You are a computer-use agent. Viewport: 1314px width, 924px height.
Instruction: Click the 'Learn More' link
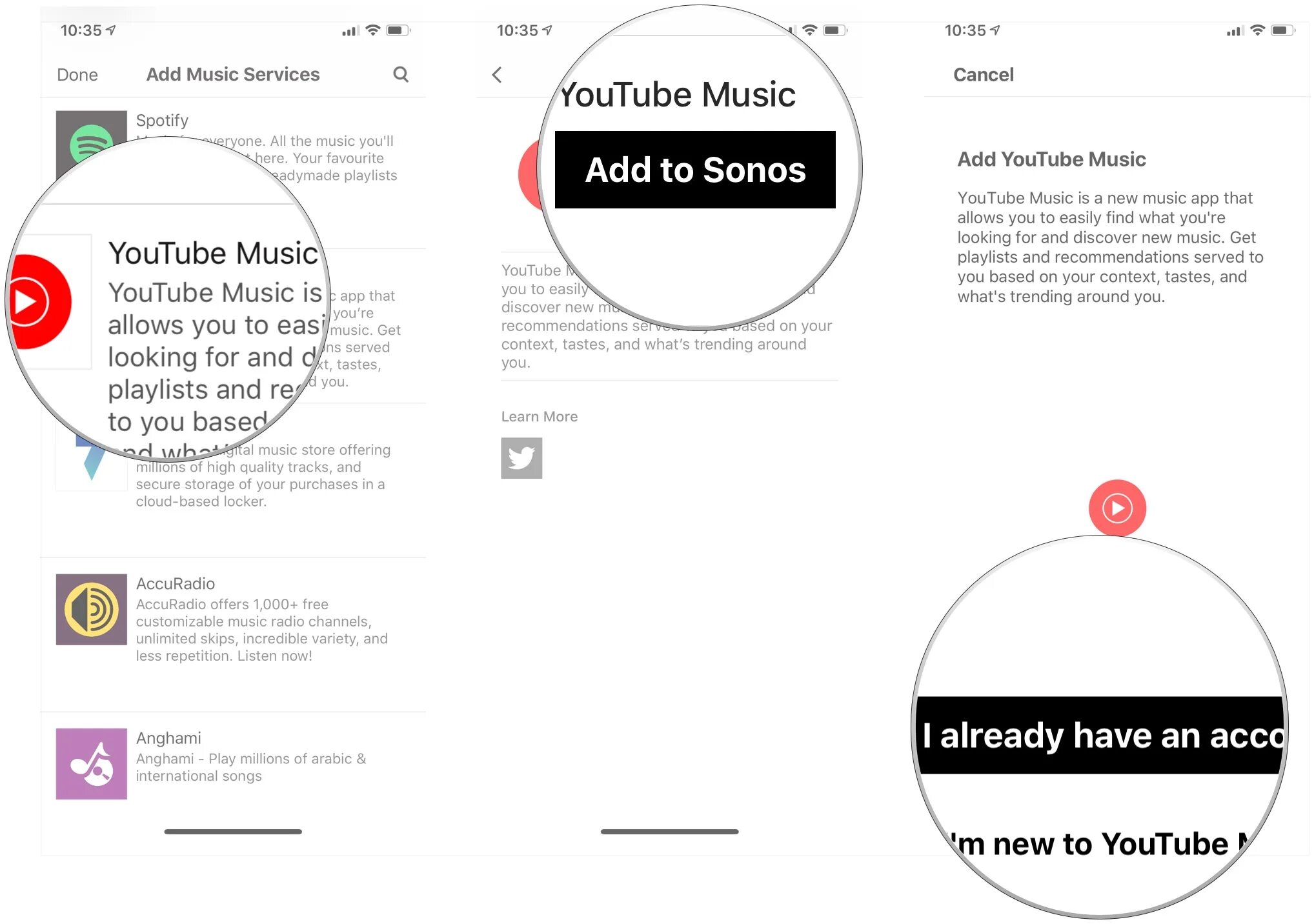pos(539,415)
